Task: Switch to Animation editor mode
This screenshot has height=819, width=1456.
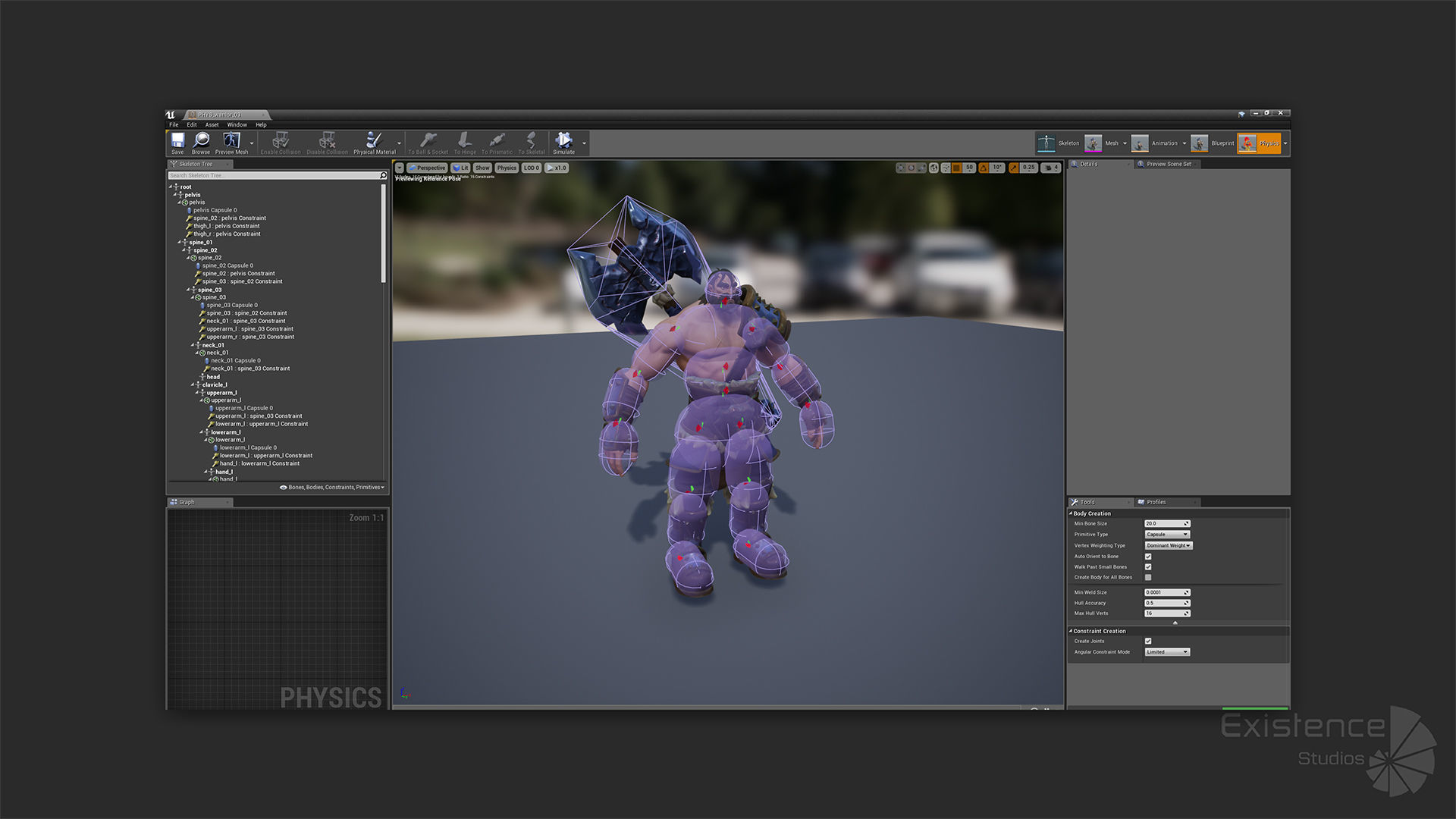Action: click(x=1156, y=143)
